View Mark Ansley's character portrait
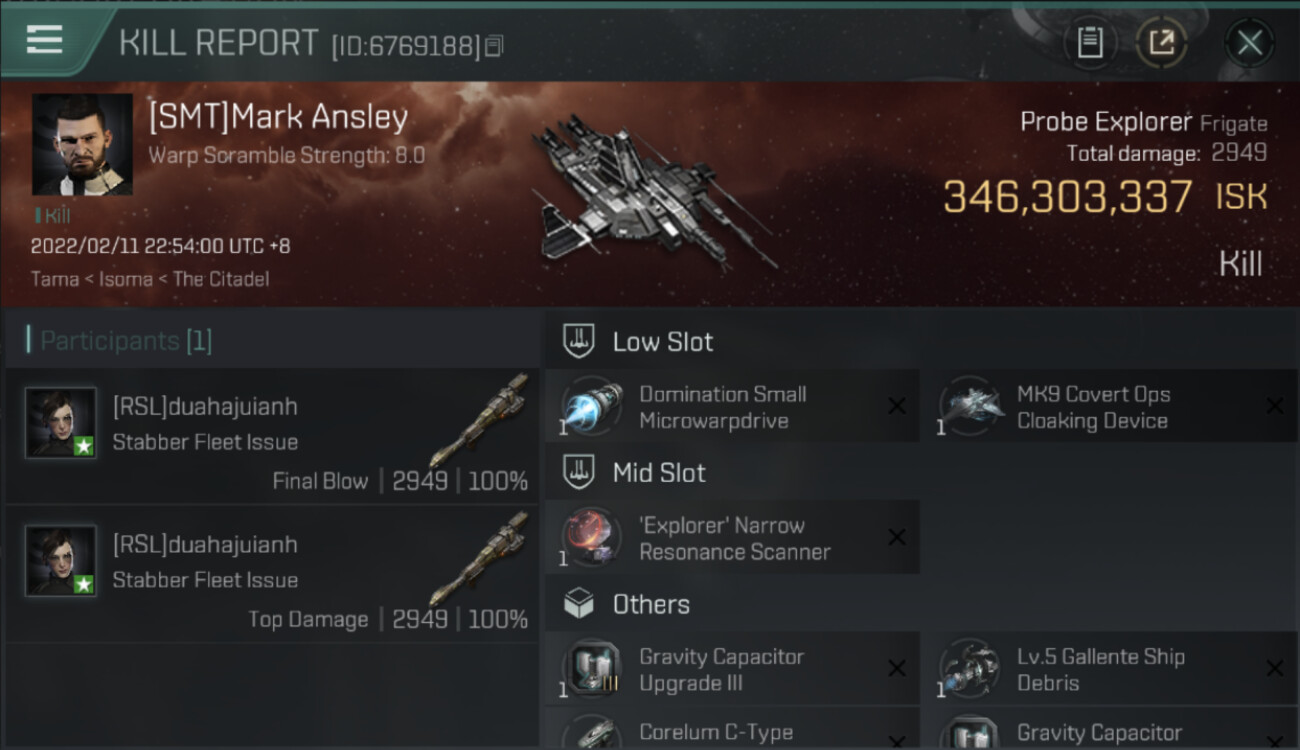1300x750 pixels. 82,144
